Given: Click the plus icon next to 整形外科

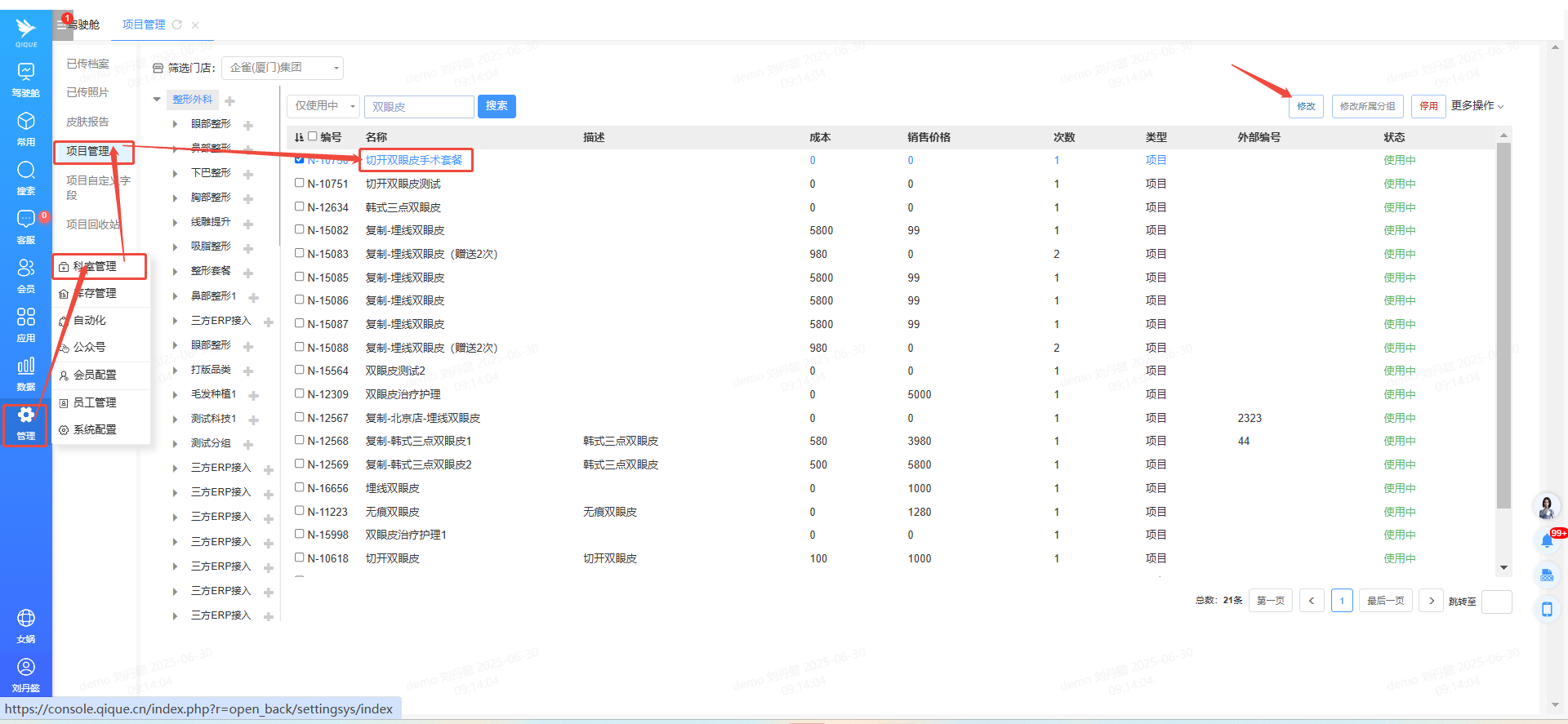Looking at the screenshot, I should (x=230, y=101).
